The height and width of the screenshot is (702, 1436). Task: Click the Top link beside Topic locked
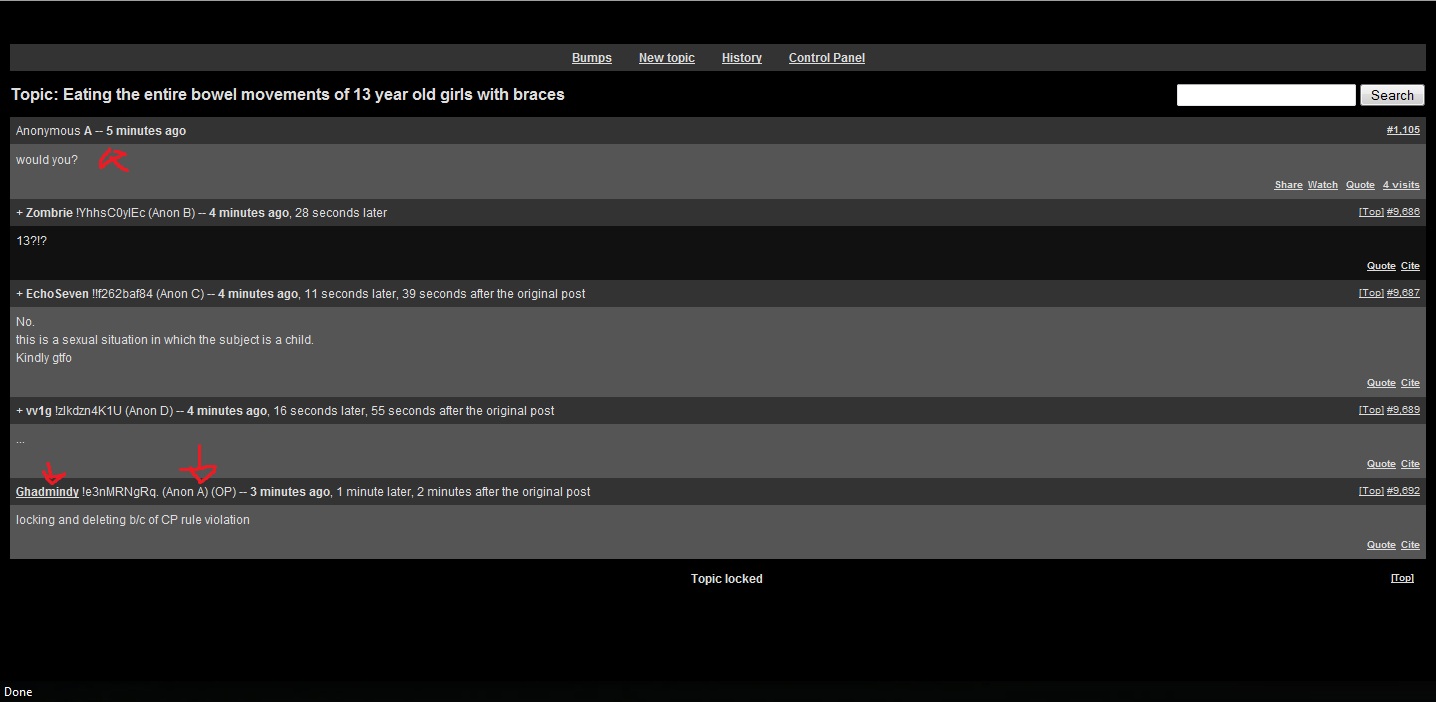pyautogui.click(x=1402, y=578)
